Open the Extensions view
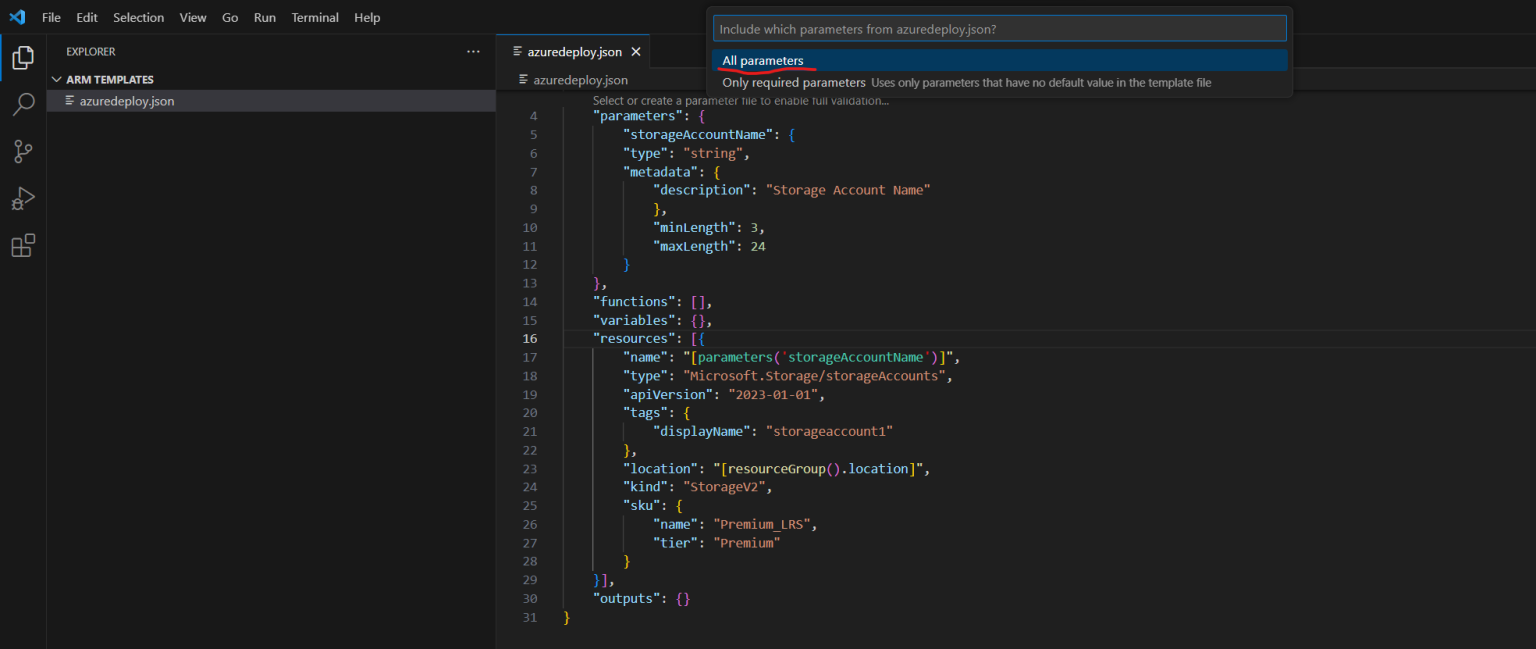The image size is (1536, 649). [x=22, y=245]
